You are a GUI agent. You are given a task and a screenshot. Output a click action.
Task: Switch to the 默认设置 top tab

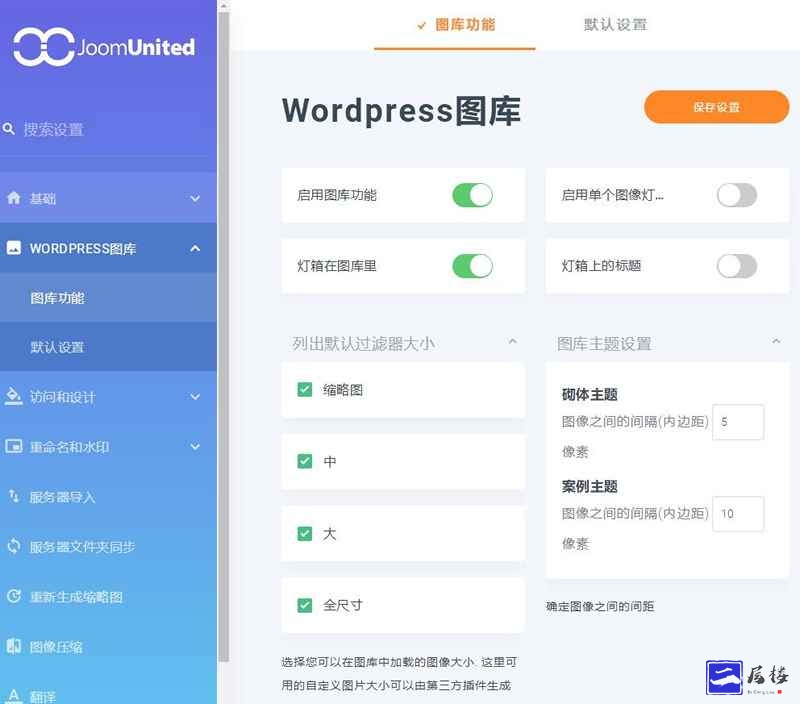click(615, 25)
